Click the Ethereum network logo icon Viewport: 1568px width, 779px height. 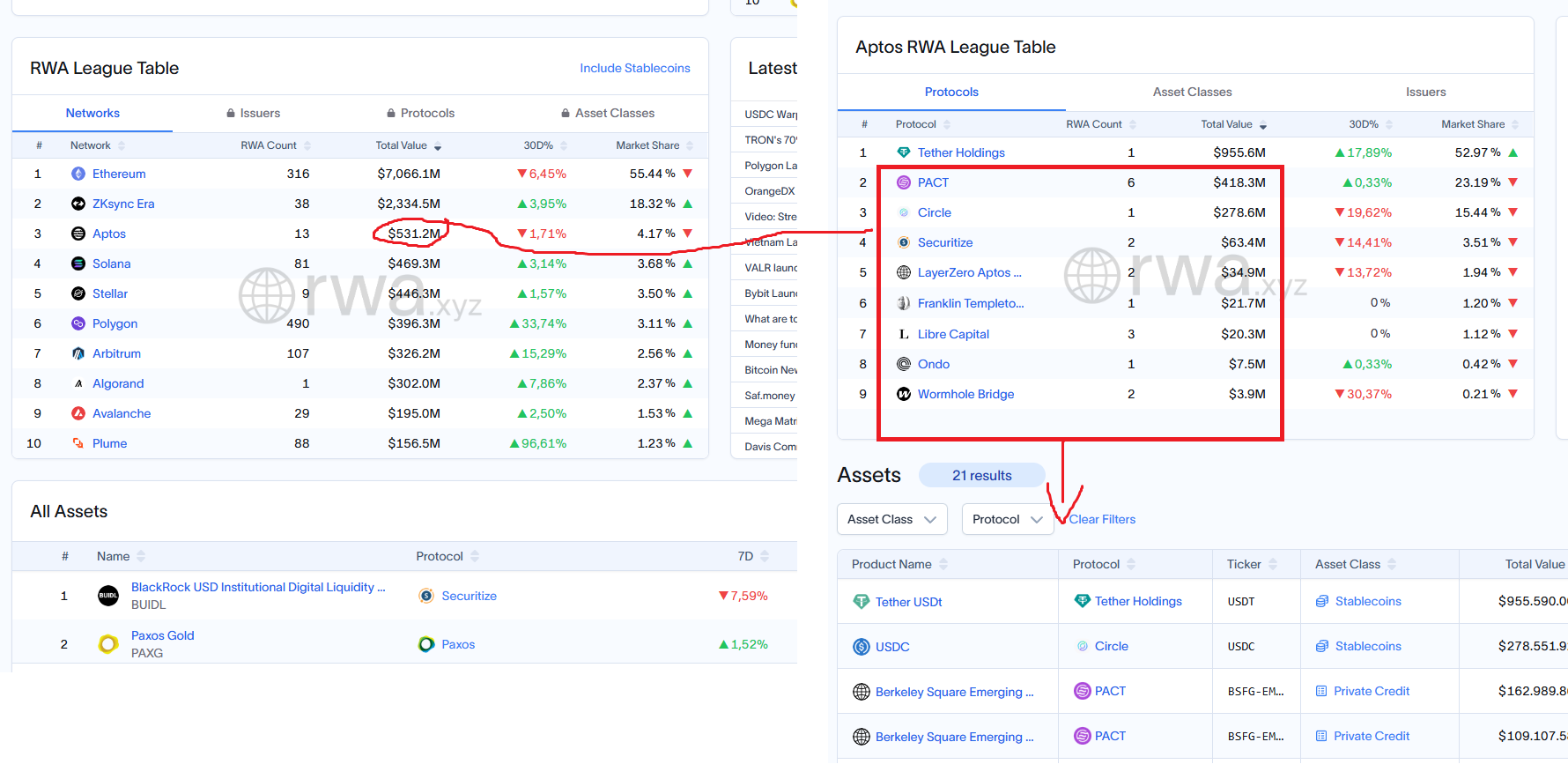(78, 174)
